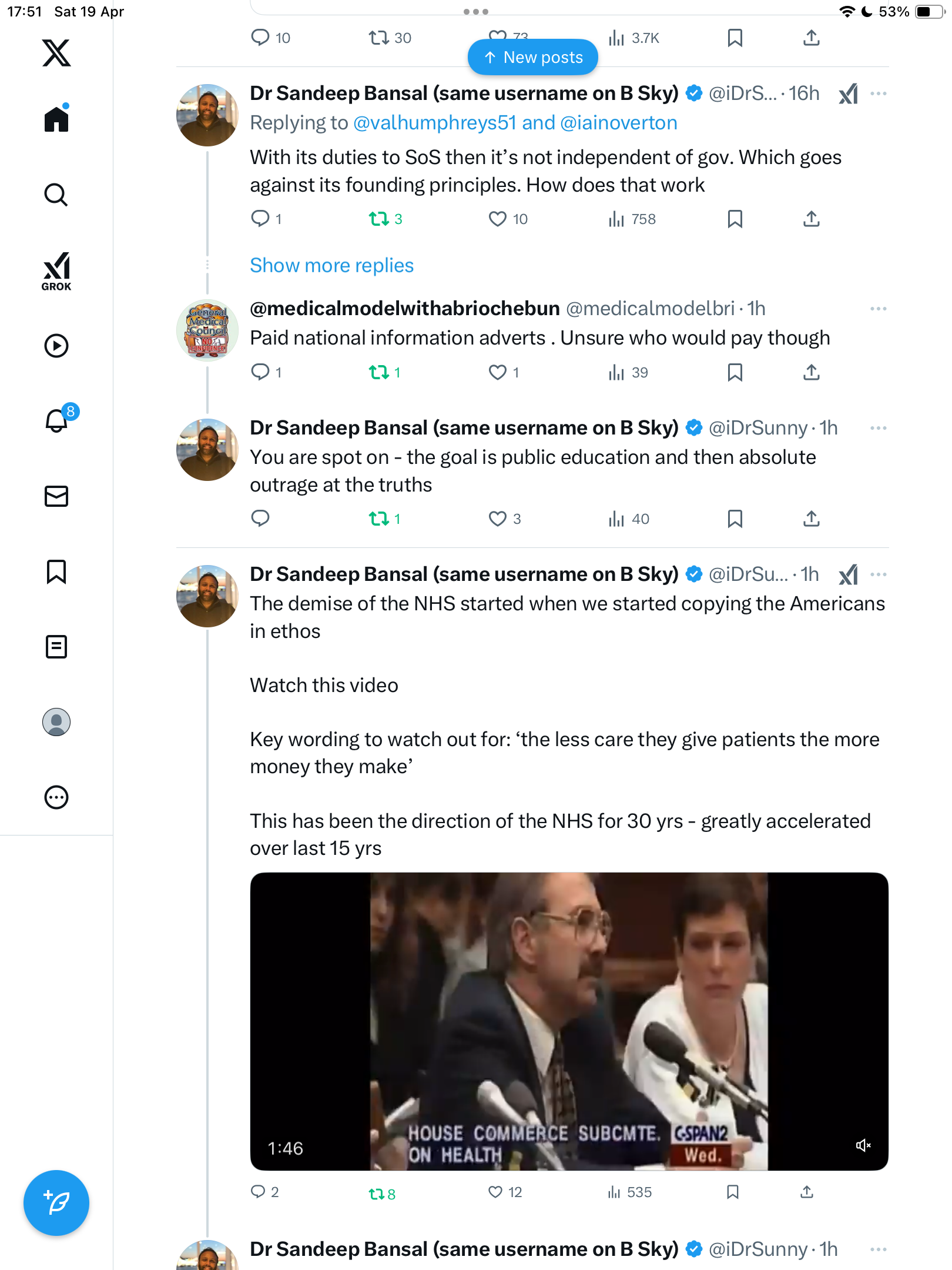Open the search magnifier in sidebar
This screenshot has width=952, height=1270.
click(56, 195)
